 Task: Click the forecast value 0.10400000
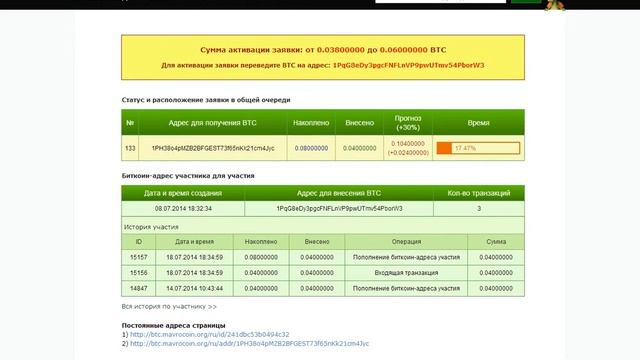click(408, 144)
